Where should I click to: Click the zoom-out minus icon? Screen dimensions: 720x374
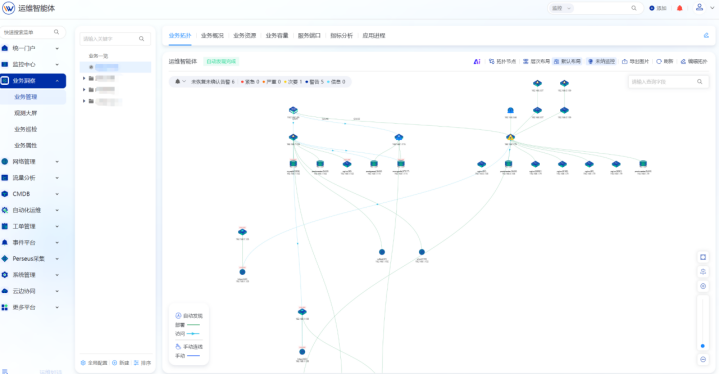[703, 360]
